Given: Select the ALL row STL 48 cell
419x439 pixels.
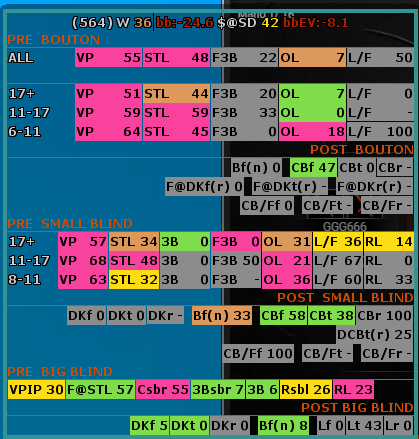Looking at the screenshot, I should 177,58.
